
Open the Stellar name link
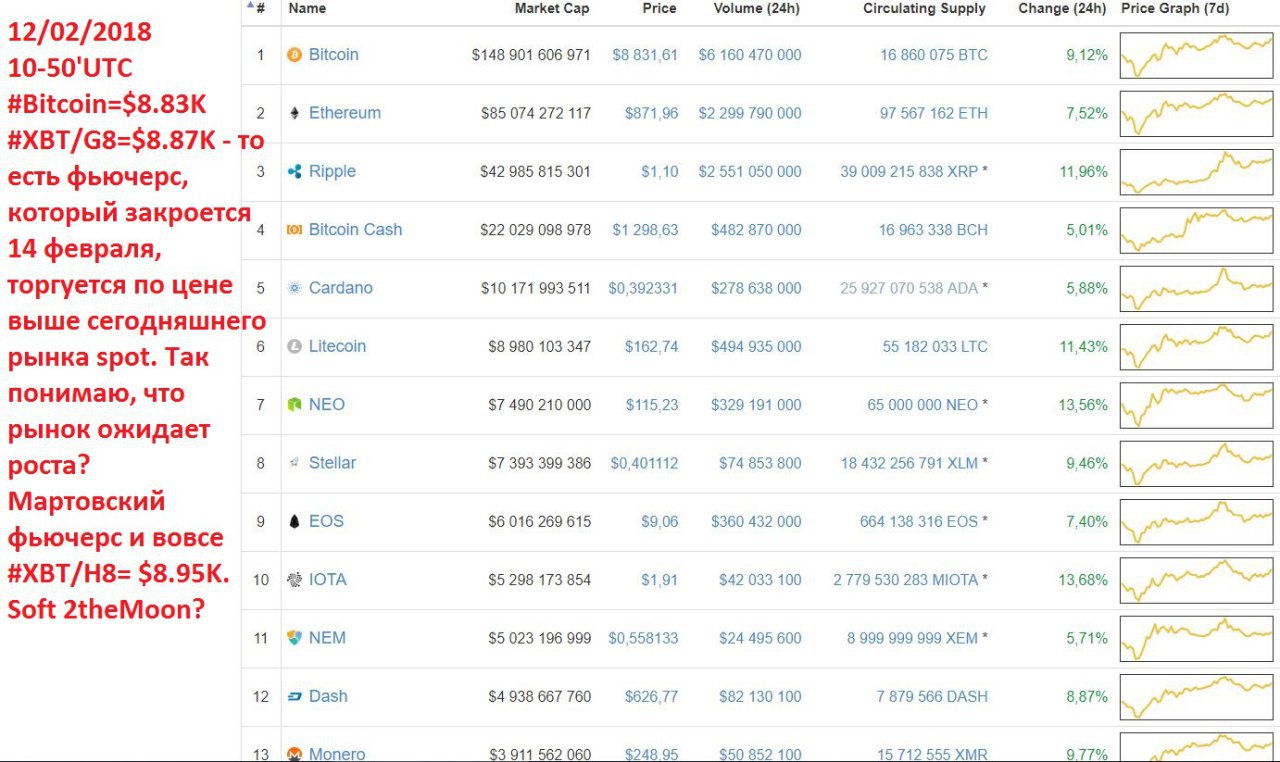332,463
